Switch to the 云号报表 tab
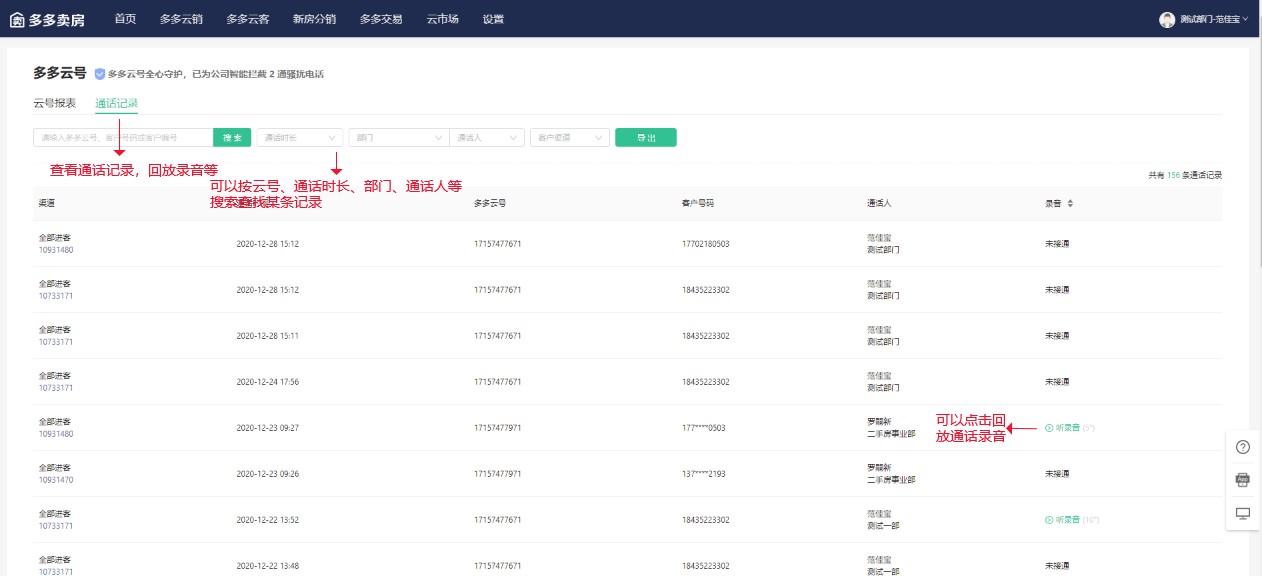1262x576 pixels. click(54, 103)
